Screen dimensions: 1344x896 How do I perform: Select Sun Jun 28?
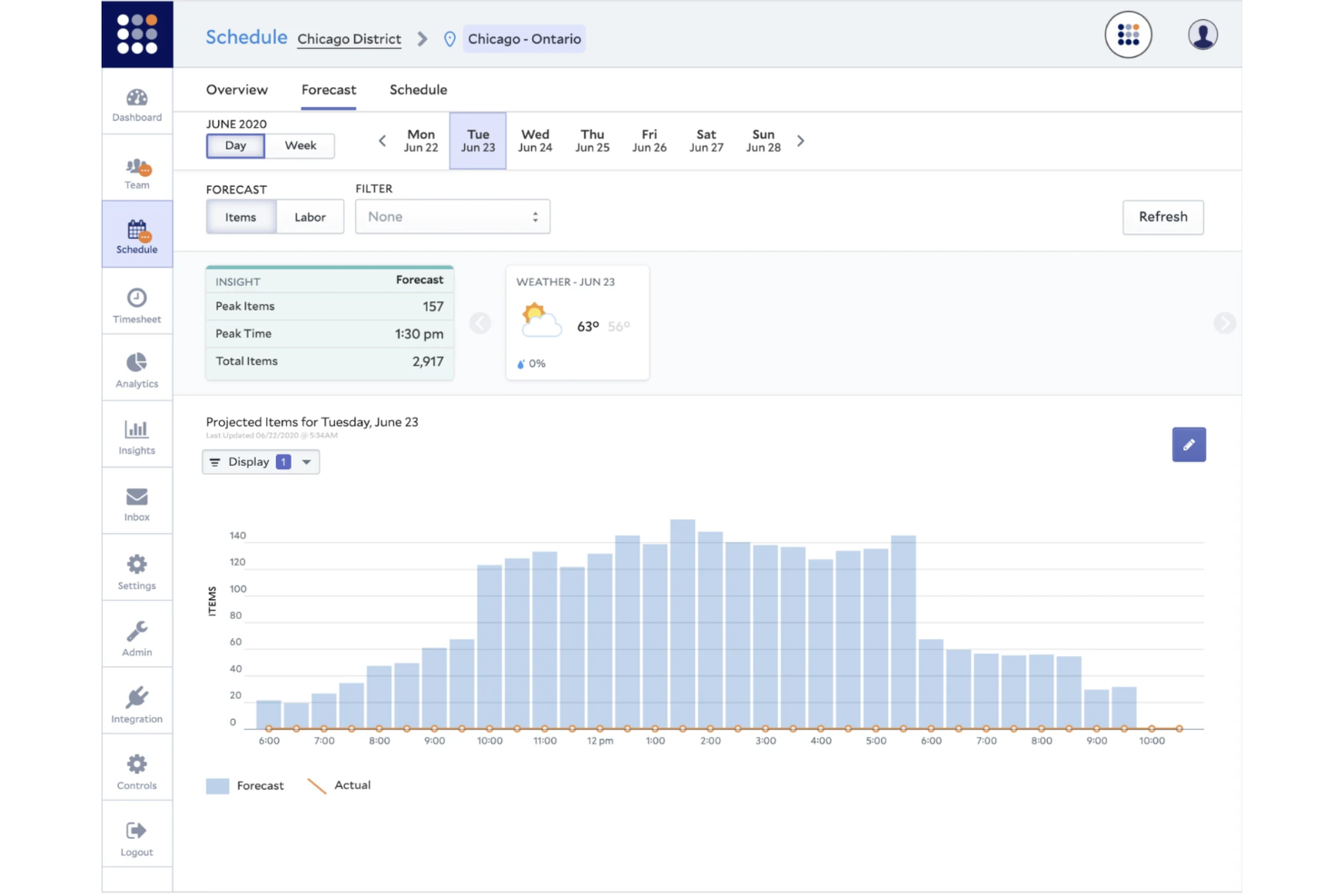(x=764, y=141)
